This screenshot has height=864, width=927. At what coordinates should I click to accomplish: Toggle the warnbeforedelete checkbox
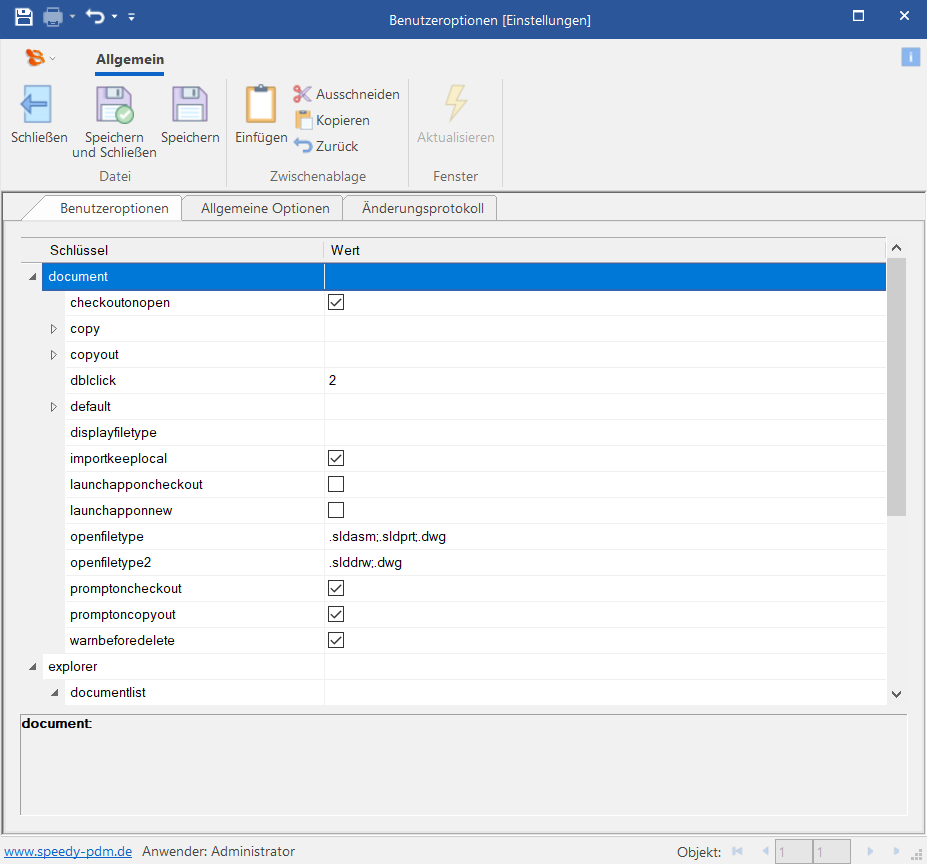tap(336, 640)
